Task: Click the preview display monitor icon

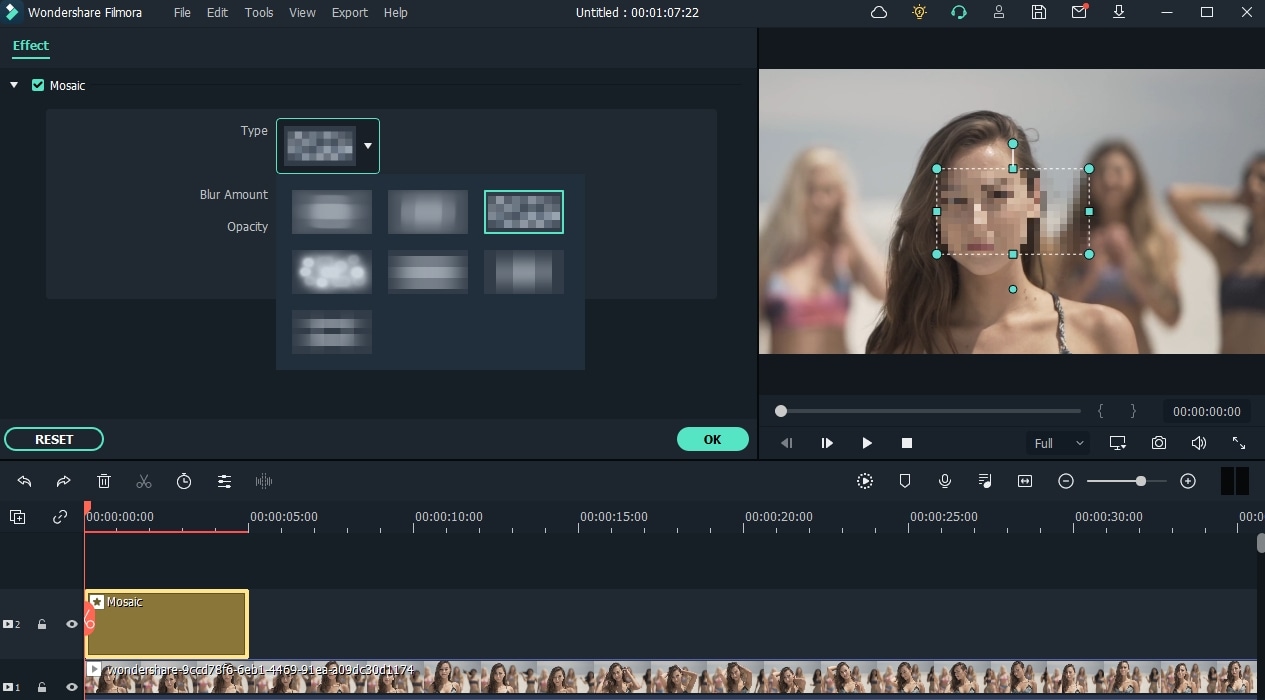Action: (x=1117, y=443)
